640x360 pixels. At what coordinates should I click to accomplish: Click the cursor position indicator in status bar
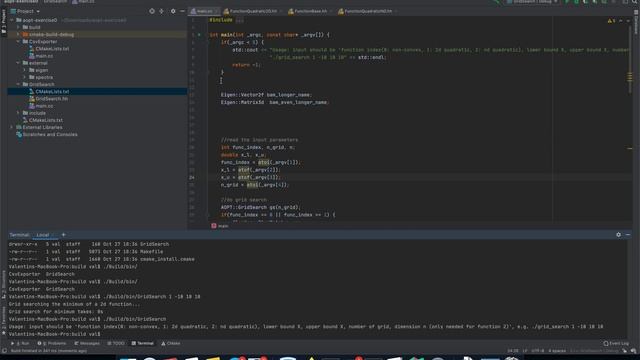pos(513,351)
